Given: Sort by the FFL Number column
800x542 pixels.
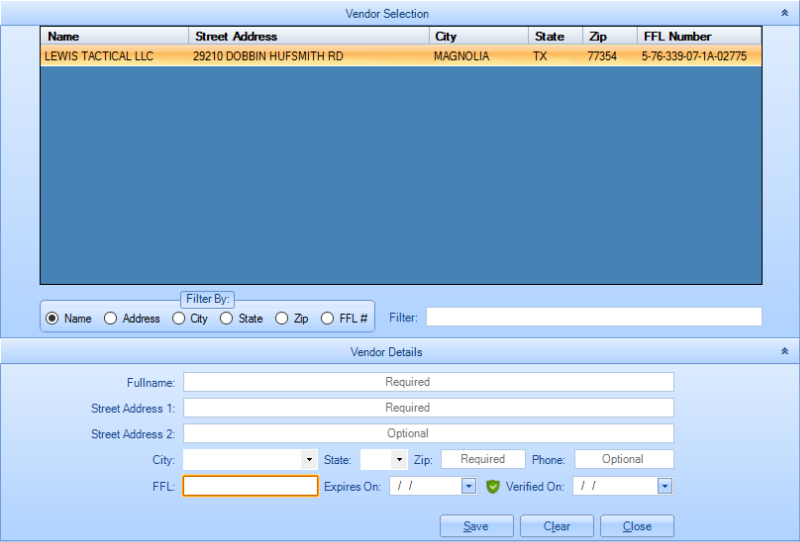Looking at the screenshot, I should 699,36.
